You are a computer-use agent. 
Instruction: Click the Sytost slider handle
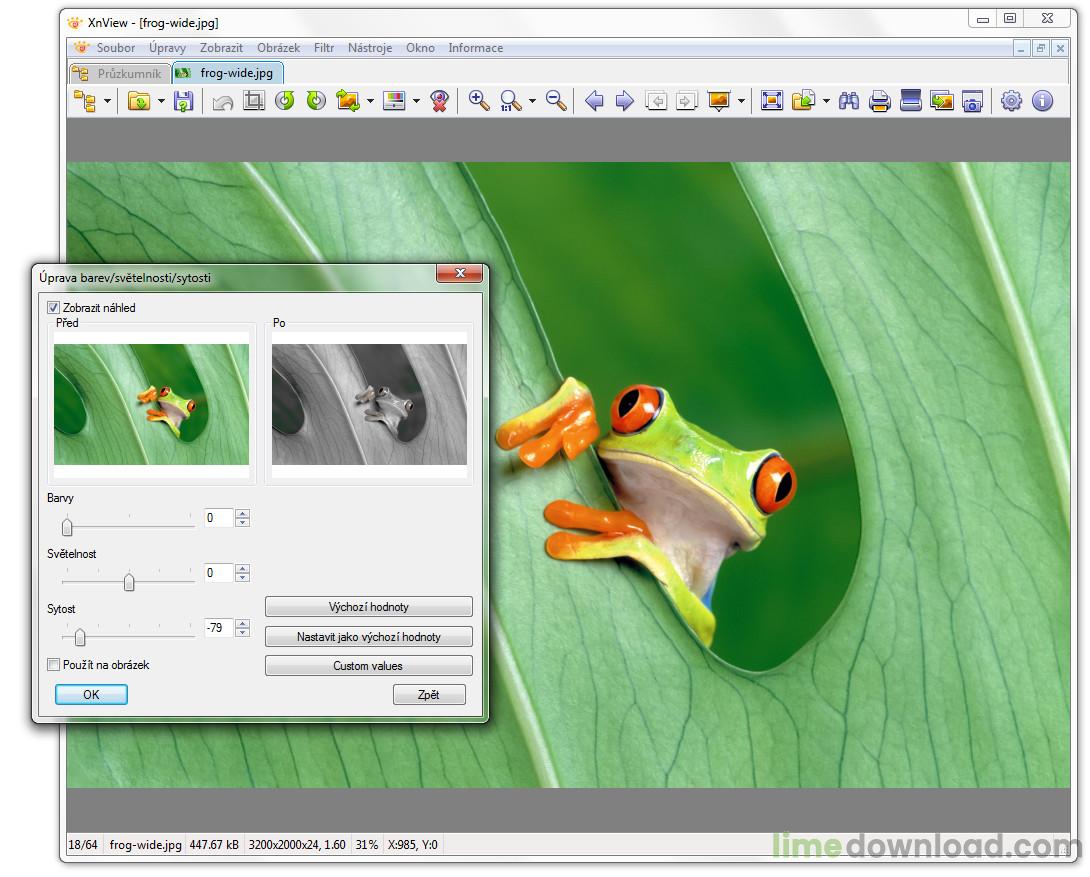click(x=80, y=637)
